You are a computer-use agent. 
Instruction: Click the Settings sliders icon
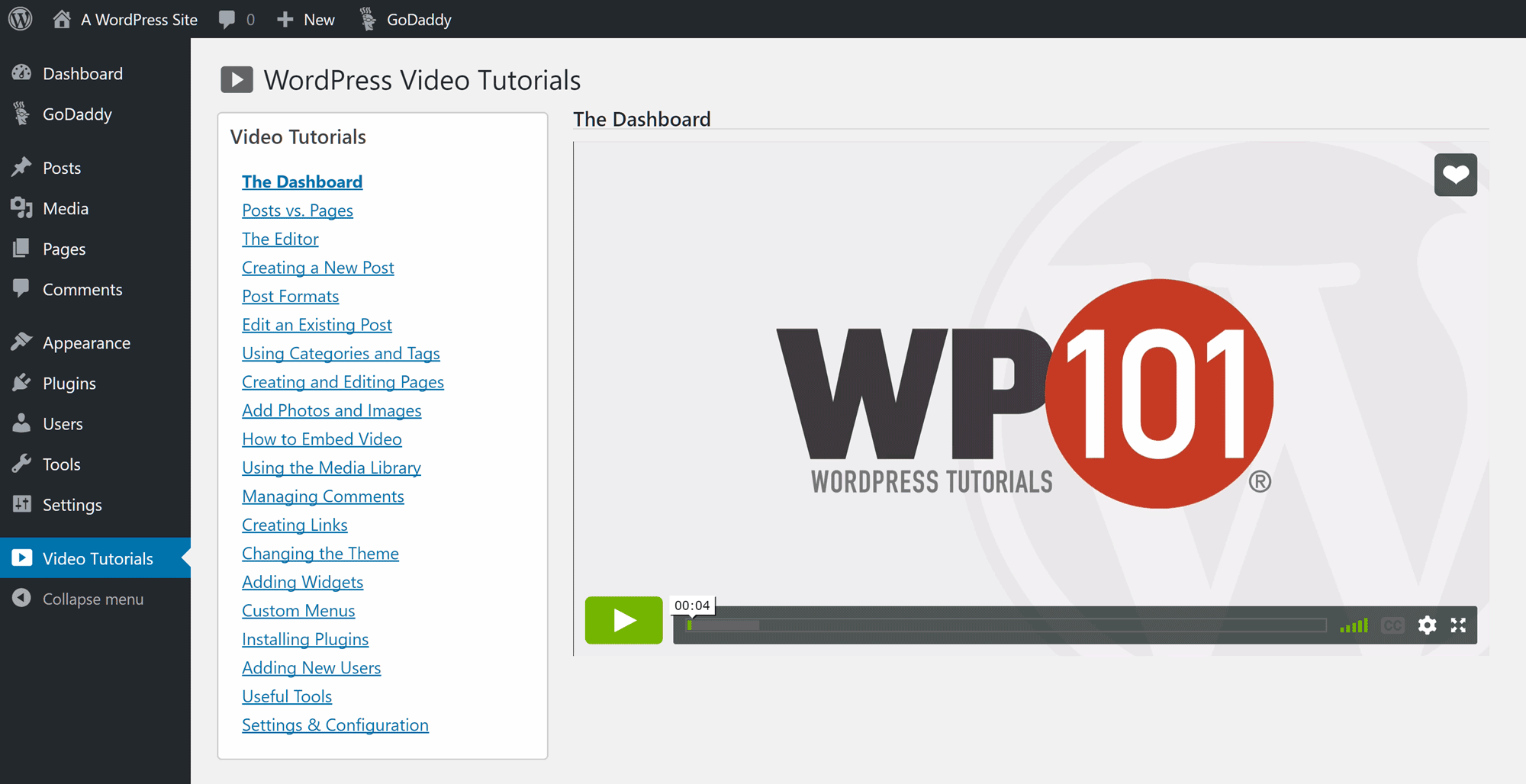click(x=21, y=504)
